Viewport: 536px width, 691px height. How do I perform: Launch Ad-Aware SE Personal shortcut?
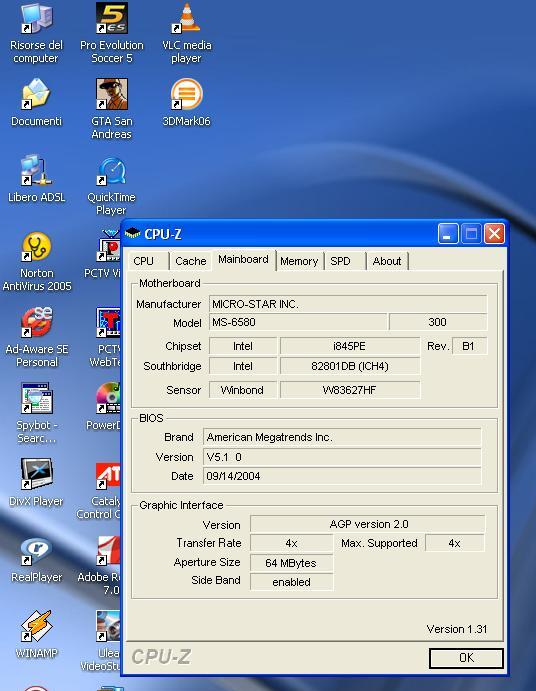click(x=36, y=323)
